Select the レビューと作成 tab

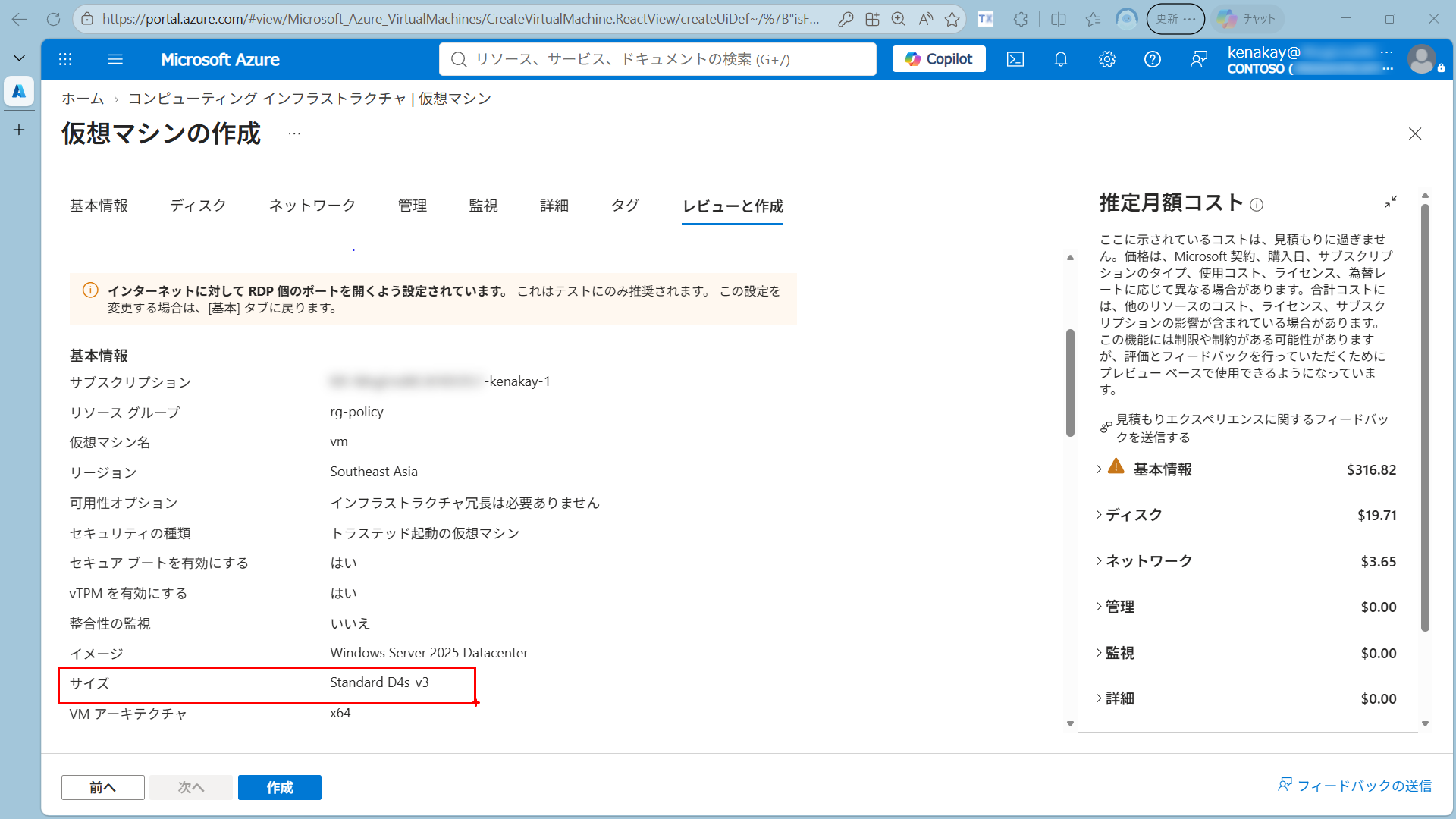[x=733, y=206]
